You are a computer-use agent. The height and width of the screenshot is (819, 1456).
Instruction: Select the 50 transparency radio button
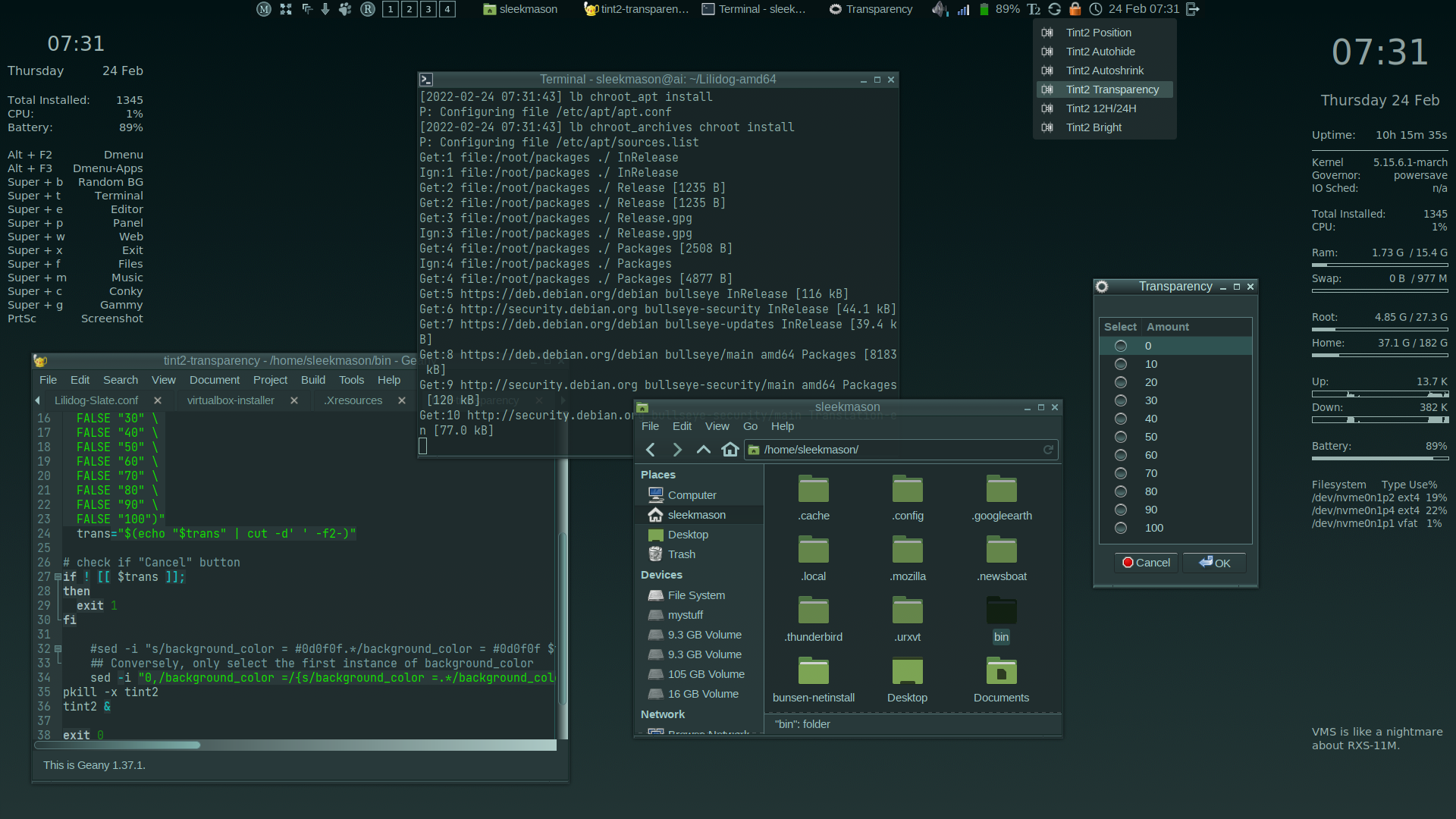click(x=1120, y=437)
